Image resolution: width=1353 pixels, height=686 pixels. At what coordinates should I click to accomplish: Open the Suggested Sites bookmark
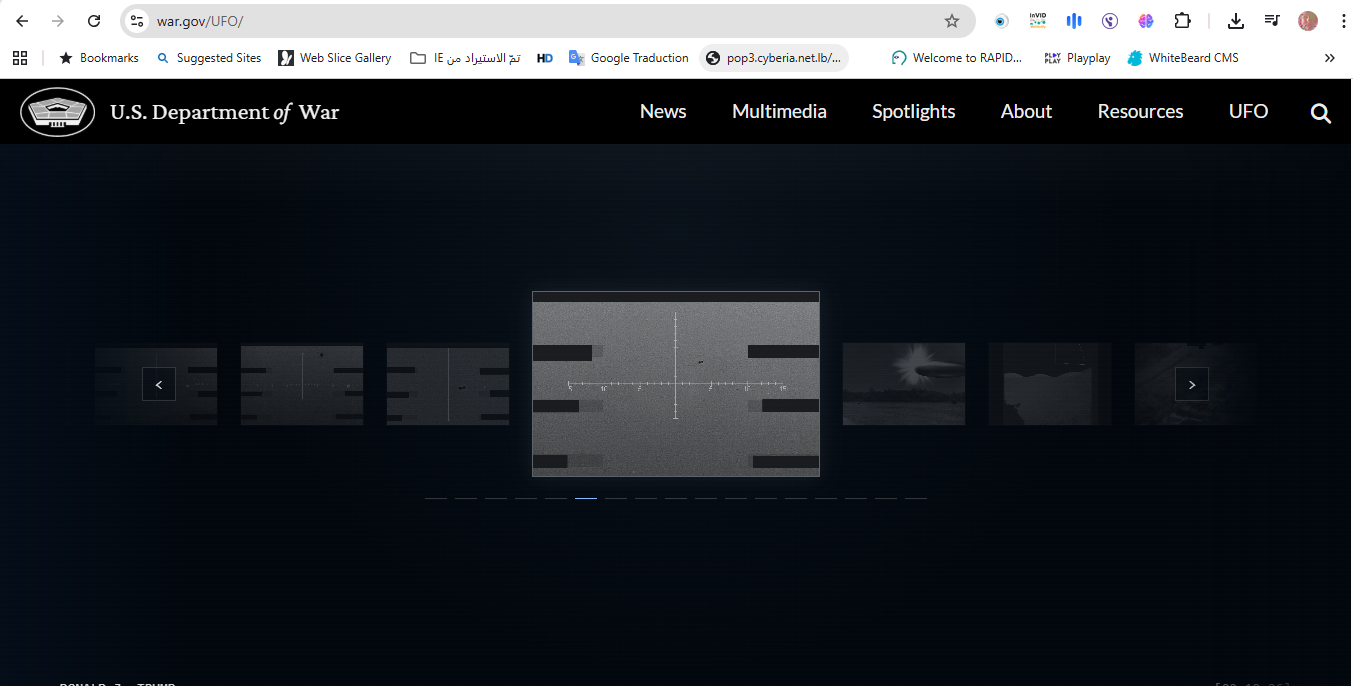click(x=209, y=58)
